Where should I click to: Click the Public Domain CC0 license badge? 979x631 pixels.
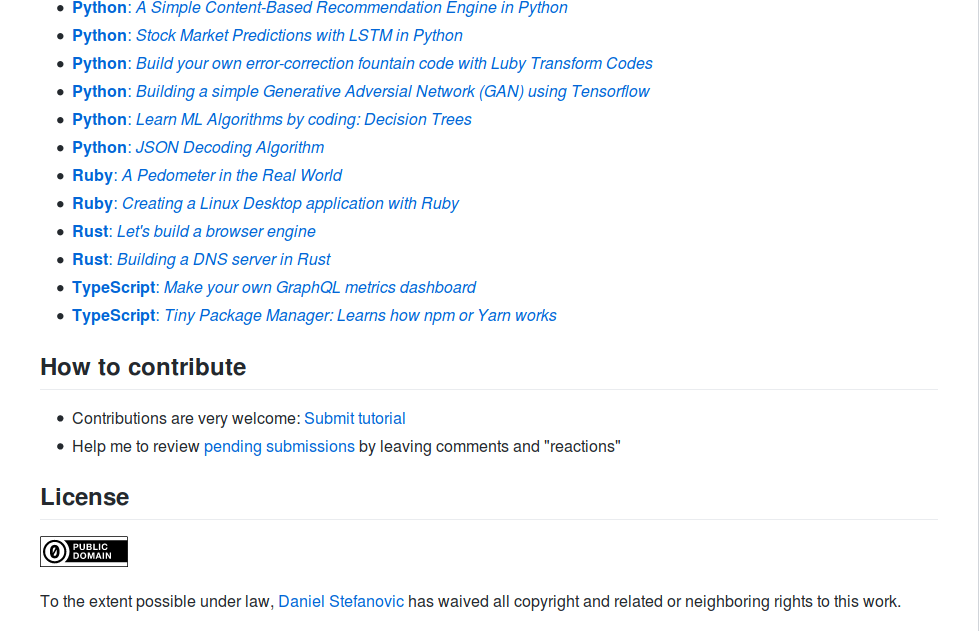point(84,551)
